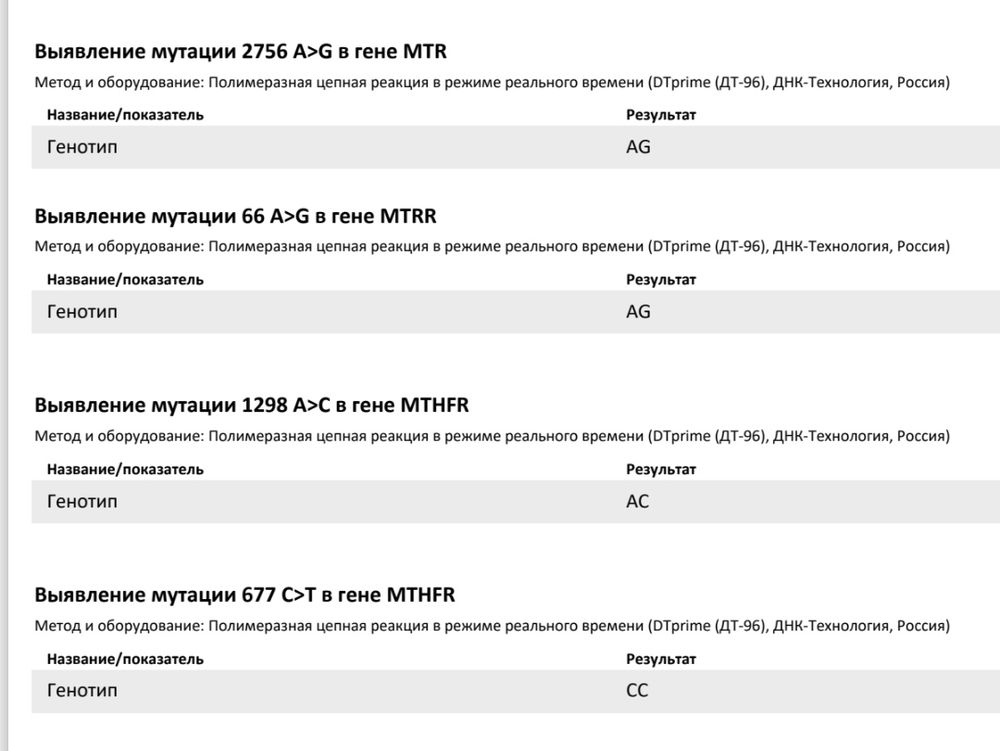Click the Генотип cell in the MTRR table
1000x751 pixels.
(x=82, y=312)
